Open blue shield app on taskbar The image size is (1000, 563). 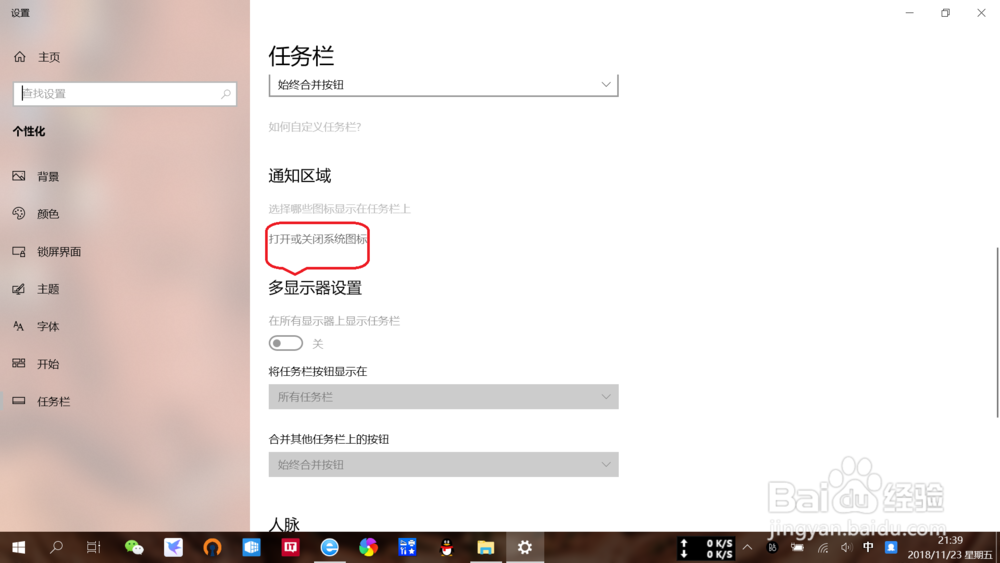(251, 547)
